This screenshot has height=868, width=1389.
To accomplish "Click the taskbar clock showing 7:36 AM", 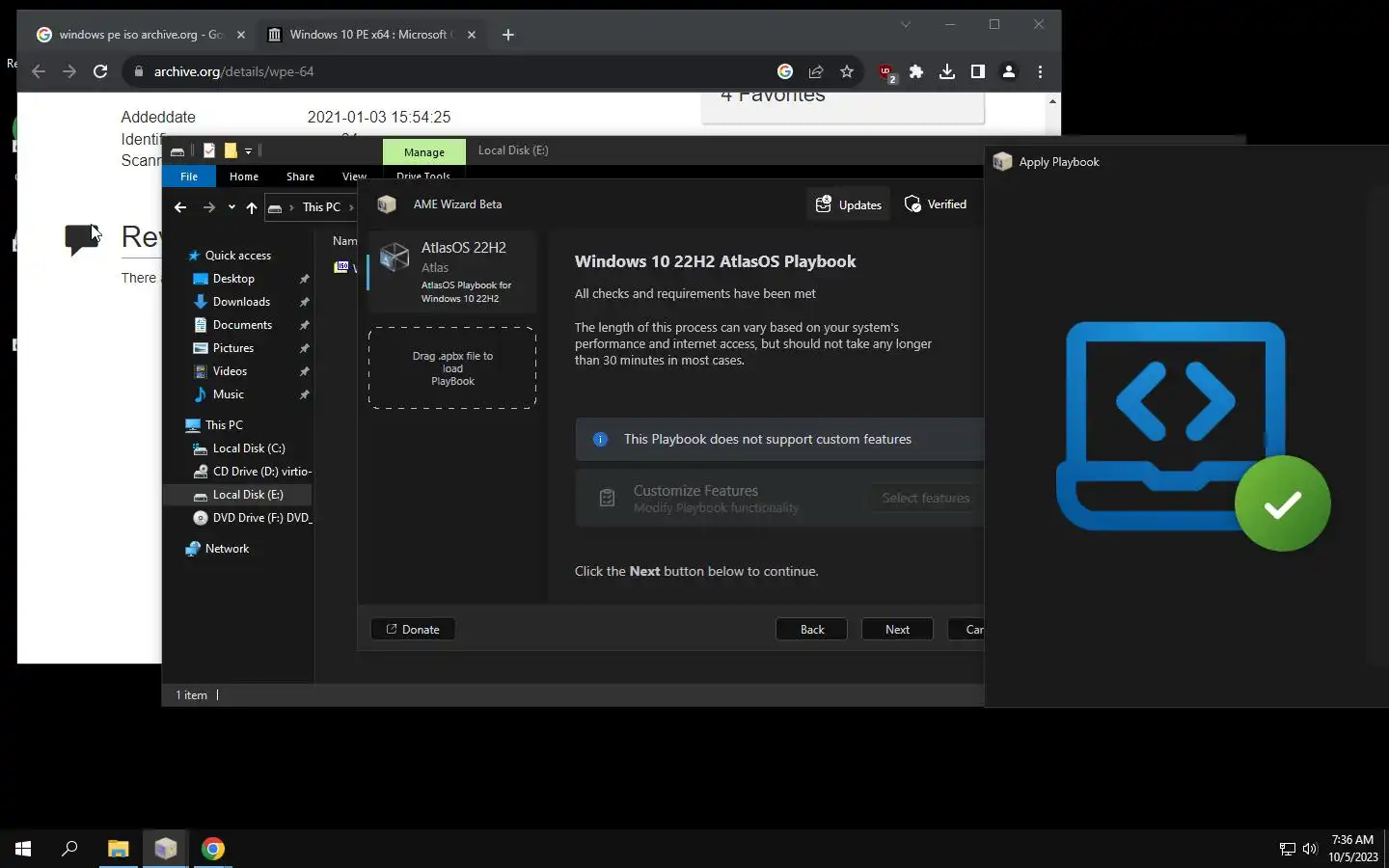I will tap(1352, 849).
